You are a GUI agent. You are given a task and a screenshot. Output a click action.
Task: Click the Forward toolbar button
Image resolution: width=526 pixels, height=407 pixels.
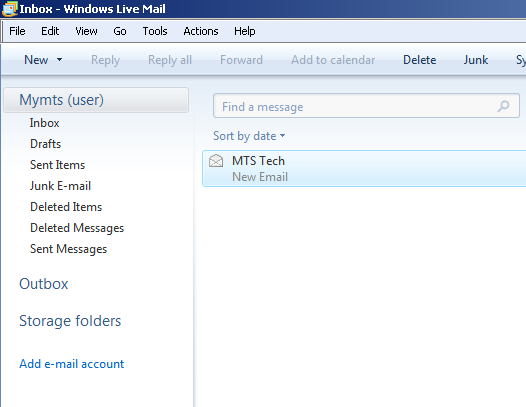coord(241,60)
